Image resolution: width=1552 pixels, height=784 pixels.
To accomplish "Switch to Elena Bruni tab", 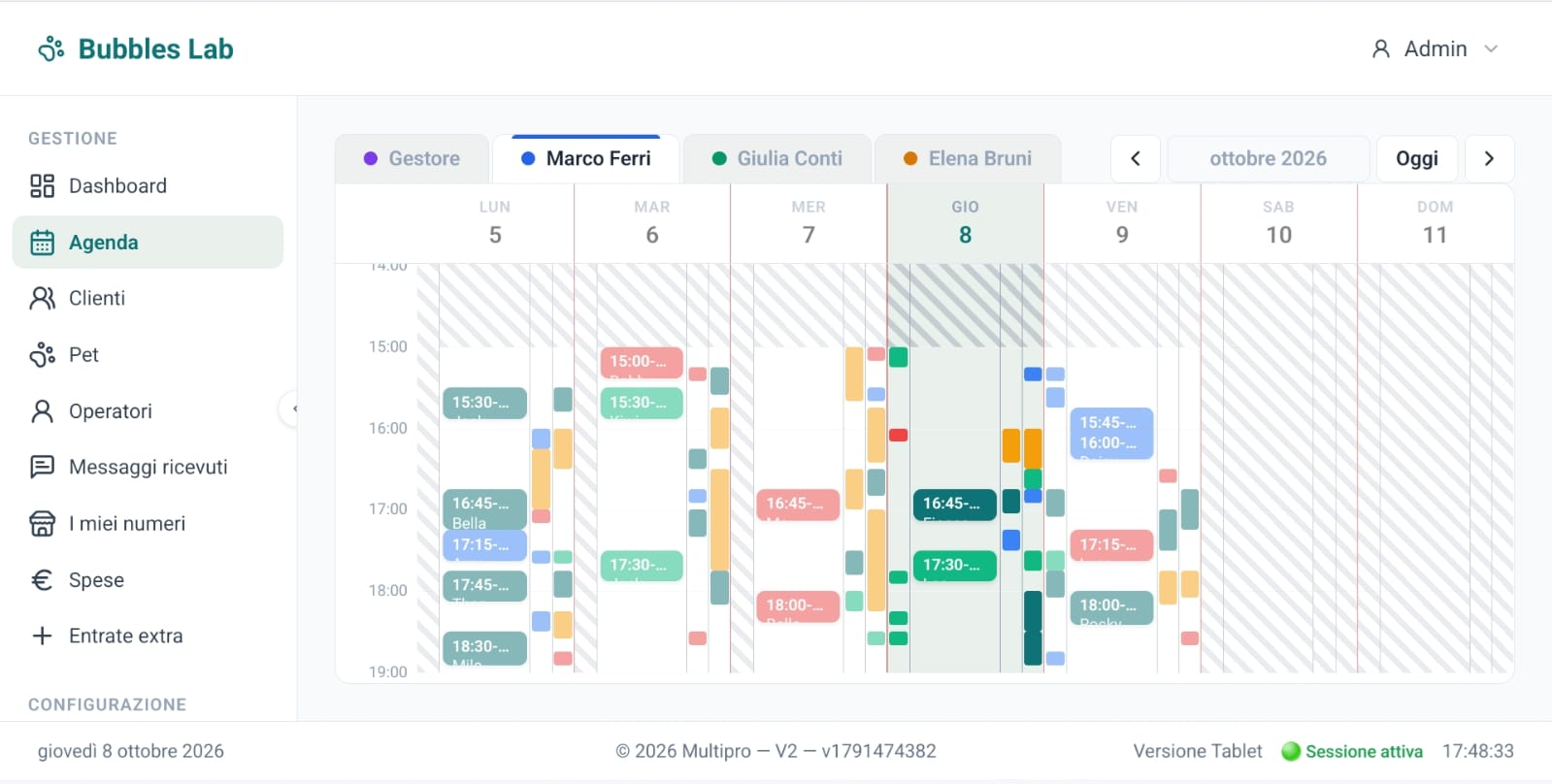I will [968, 159].
